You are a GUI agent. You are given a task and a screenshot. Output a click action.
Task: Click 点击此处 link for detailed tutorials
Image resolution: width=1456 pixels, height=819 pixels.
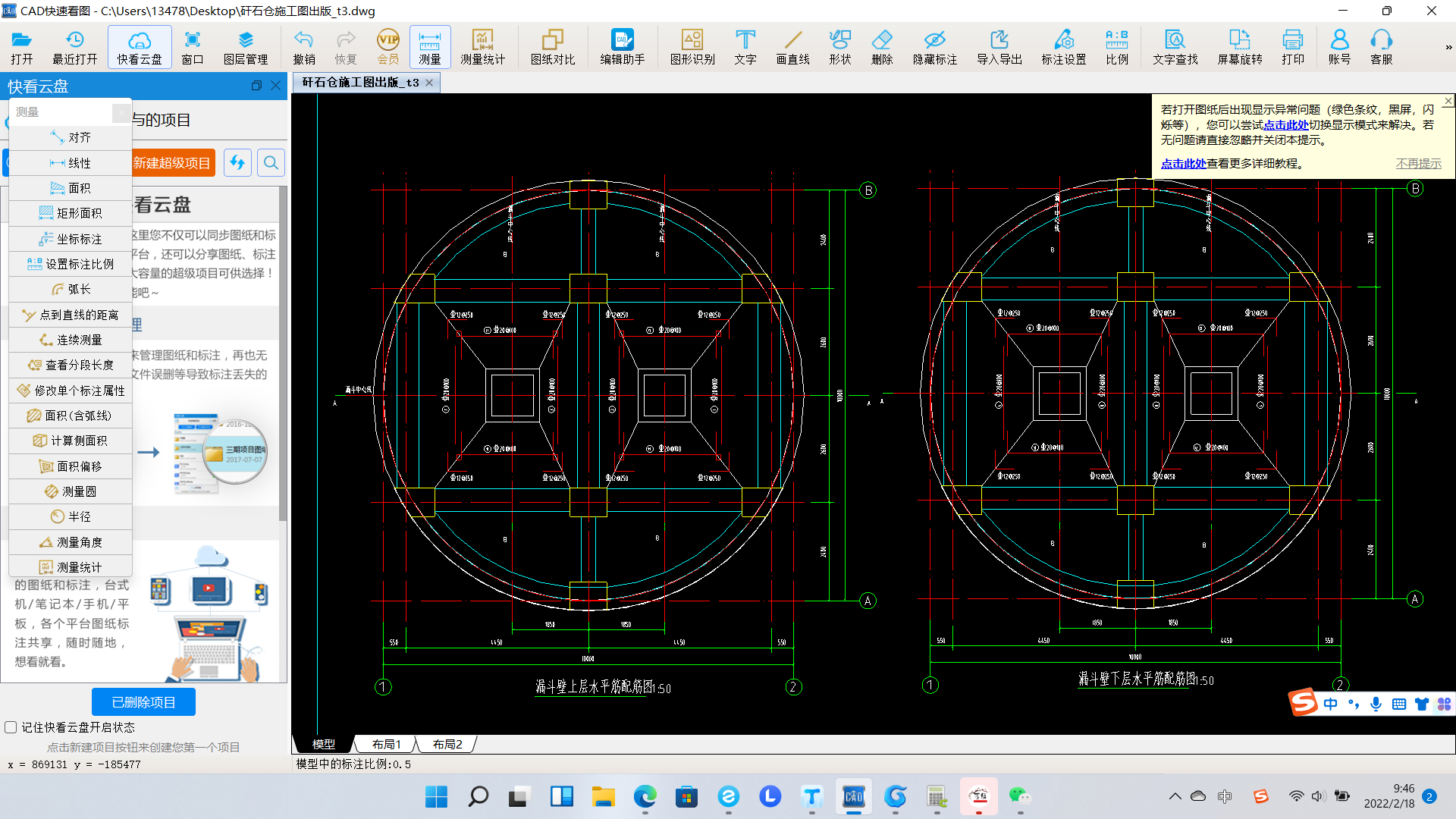click(1183, 164)
